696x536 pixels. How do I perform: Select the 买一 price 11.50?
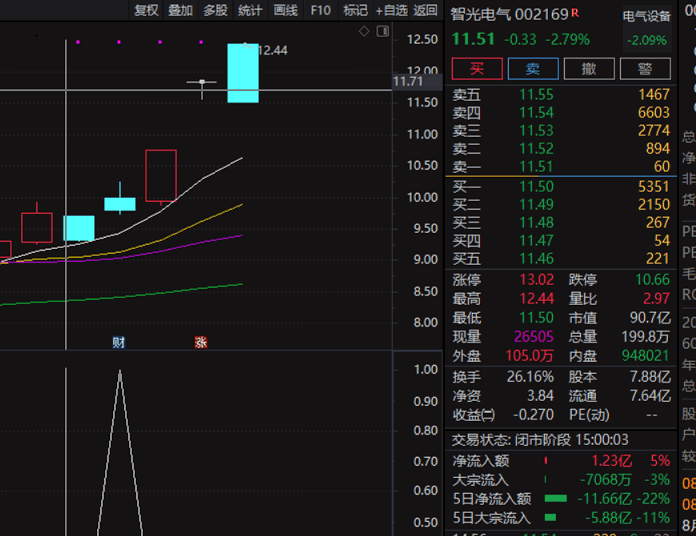536,186
